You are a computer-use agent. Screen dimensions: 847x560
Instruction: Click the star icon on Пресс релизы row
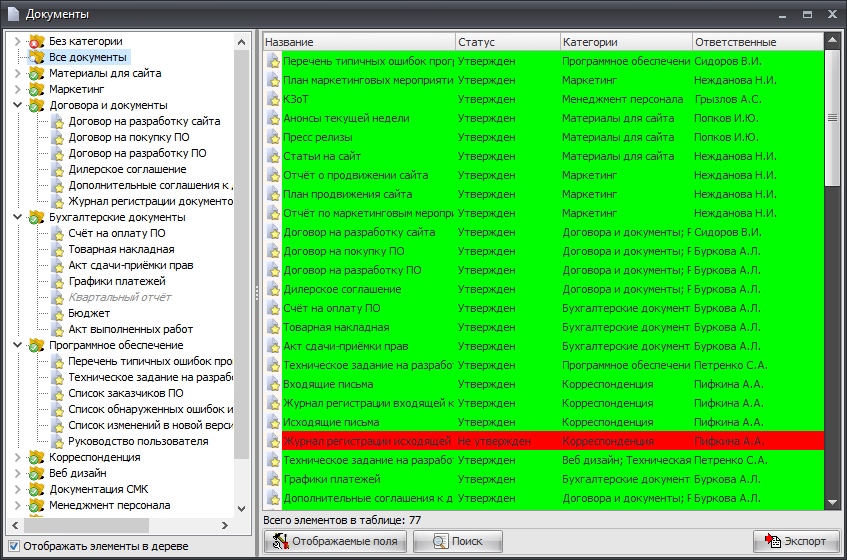coord(273,137)
